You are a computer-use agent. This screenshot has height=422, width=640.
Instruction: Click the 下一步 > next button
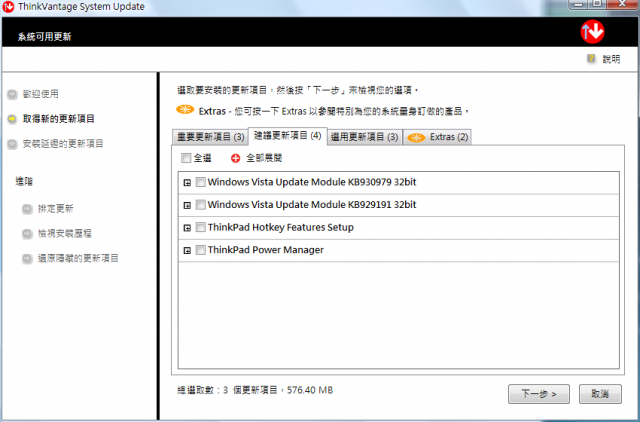(x=539, y=394)
